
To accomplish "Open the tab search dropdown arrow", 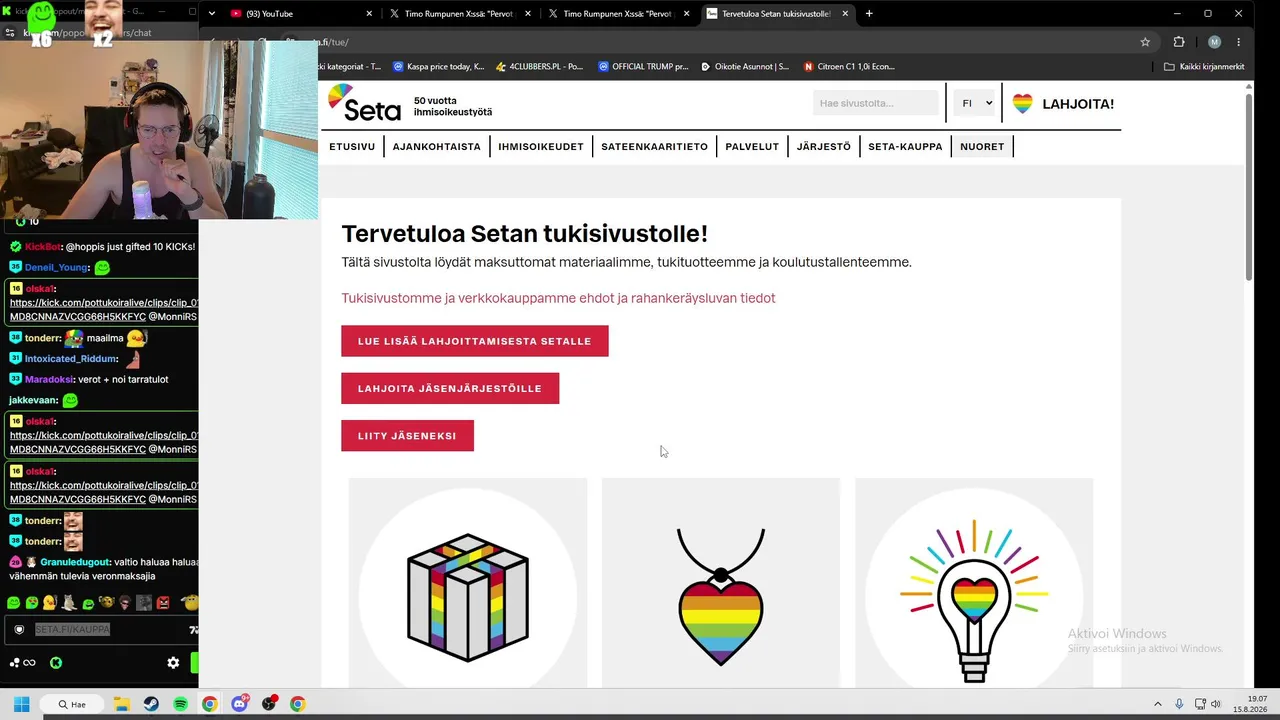I will (211, 14).
